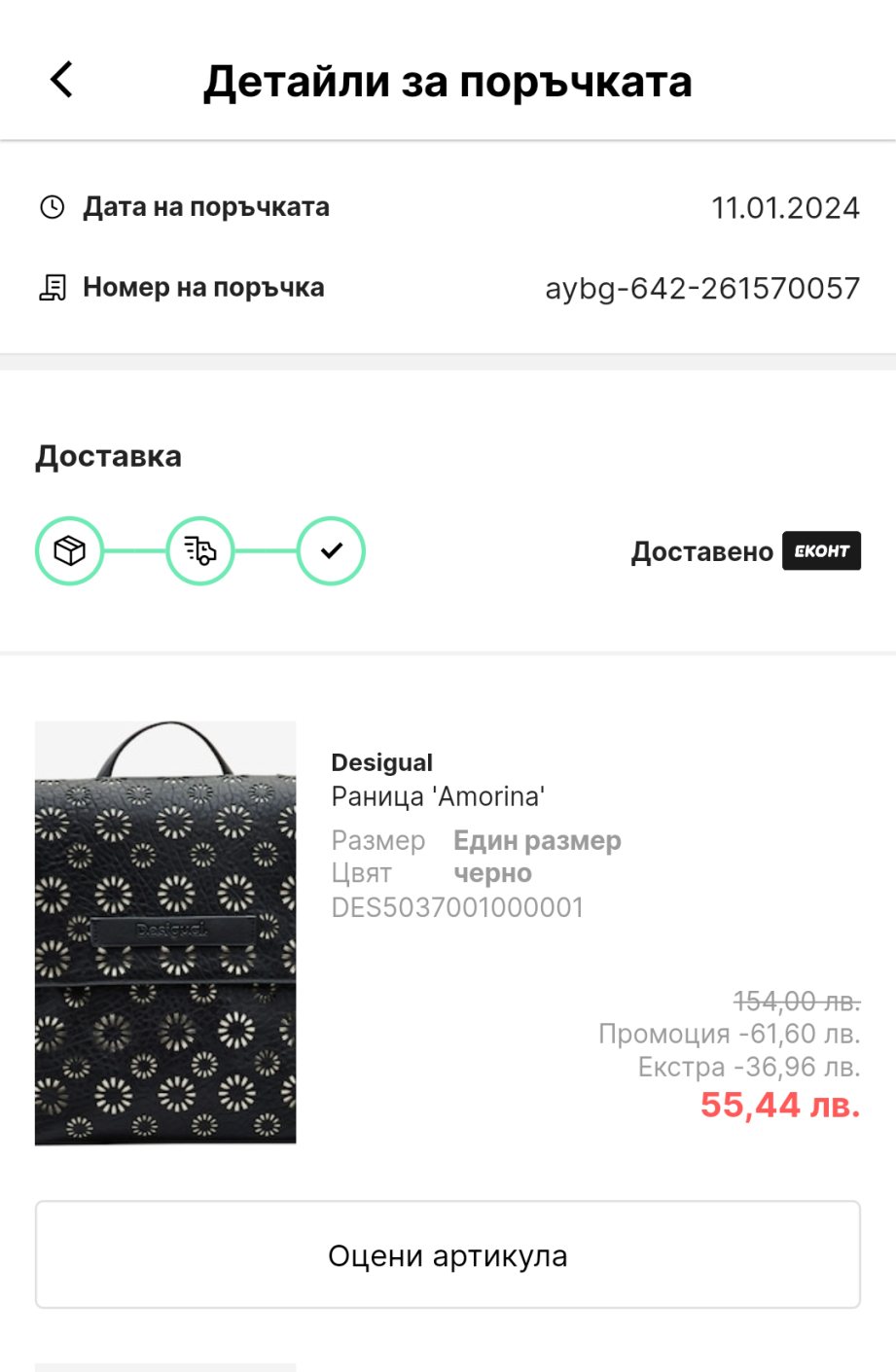Tap the checkmark delivered step icon
Image resolution: width=896 pixels, height=1372 pixels.
pos(331,551)
